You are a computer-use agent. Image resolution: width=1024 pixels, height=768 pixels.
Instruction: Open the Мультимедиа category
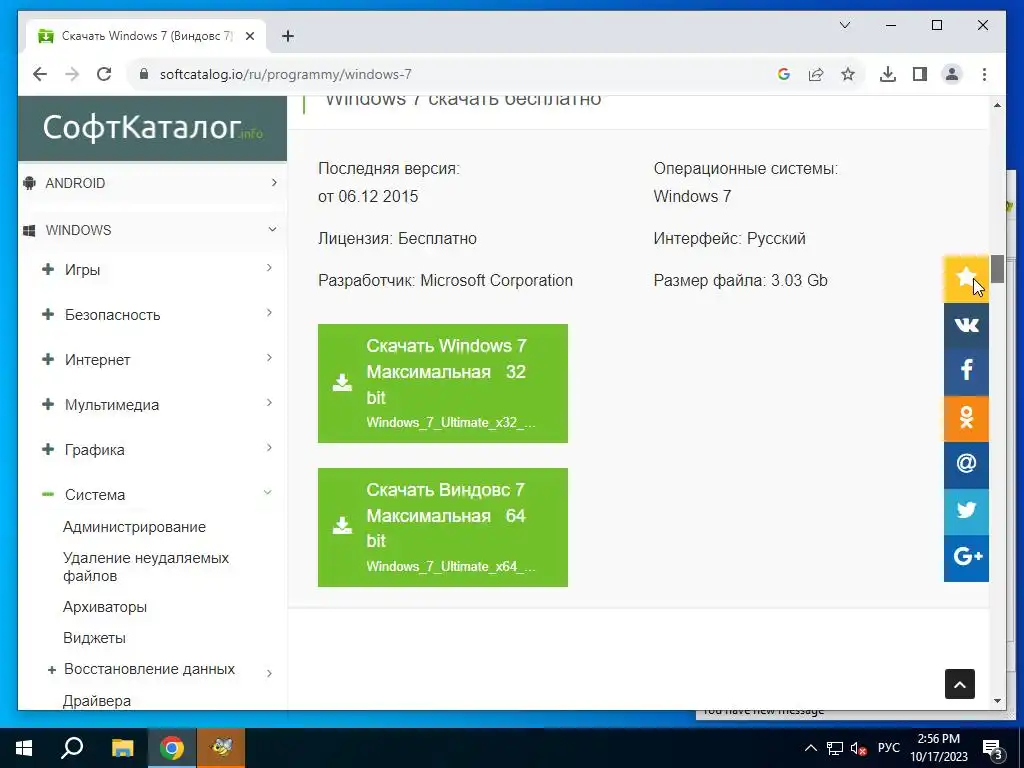click(x=112, y=405)
